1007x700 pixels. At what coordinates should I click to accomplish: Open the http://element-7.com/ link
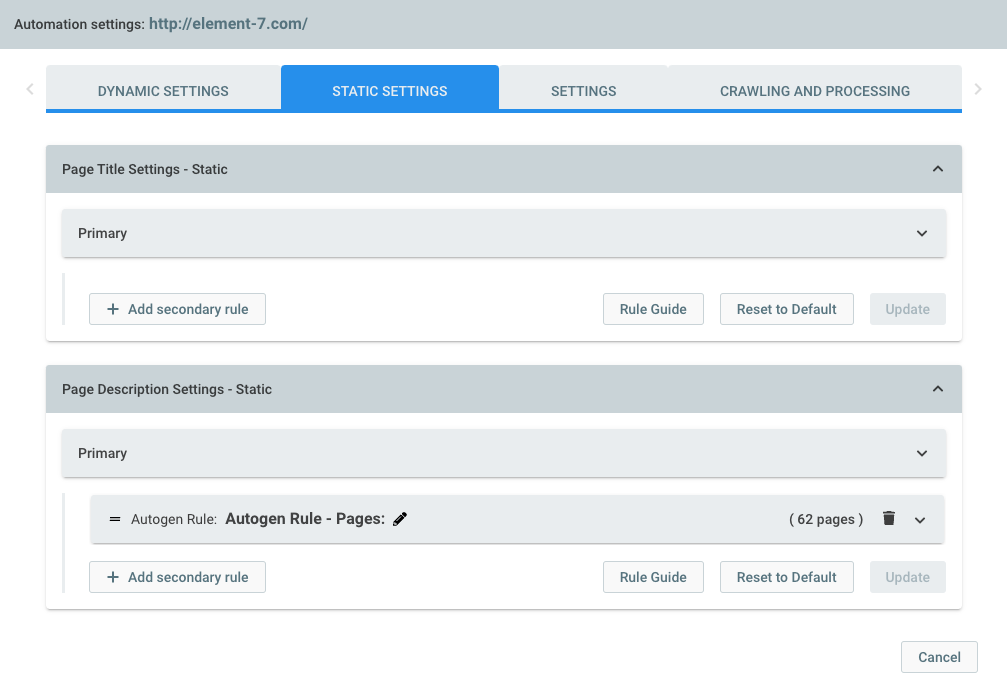point(228,24)
